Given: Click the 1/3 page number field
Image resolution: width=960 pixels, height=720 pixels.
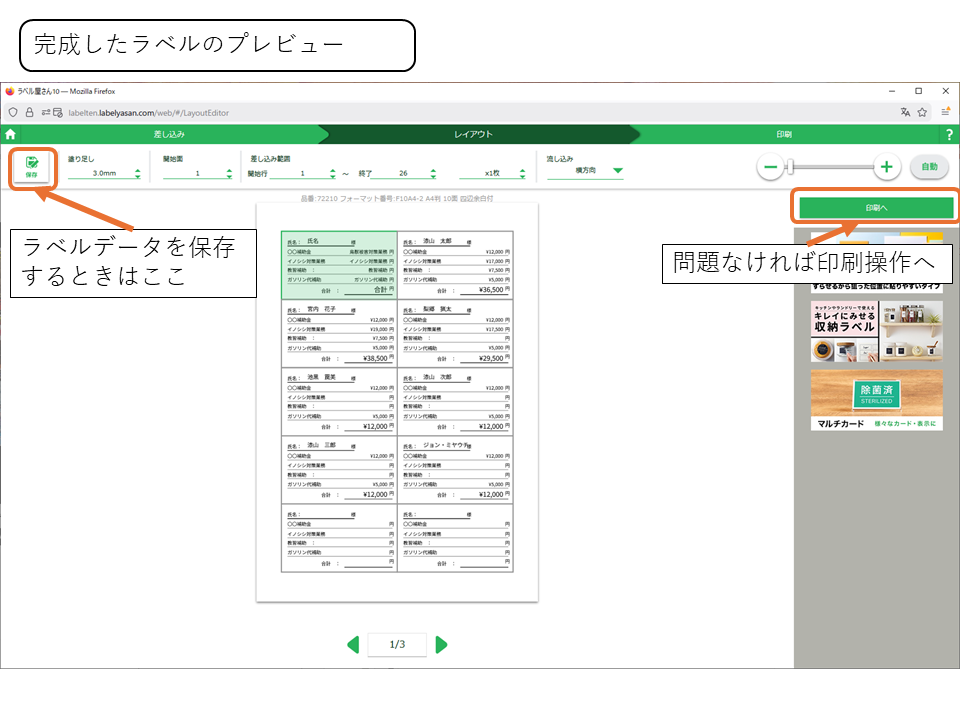Looking at the screenshot, I should pos(397,645).
